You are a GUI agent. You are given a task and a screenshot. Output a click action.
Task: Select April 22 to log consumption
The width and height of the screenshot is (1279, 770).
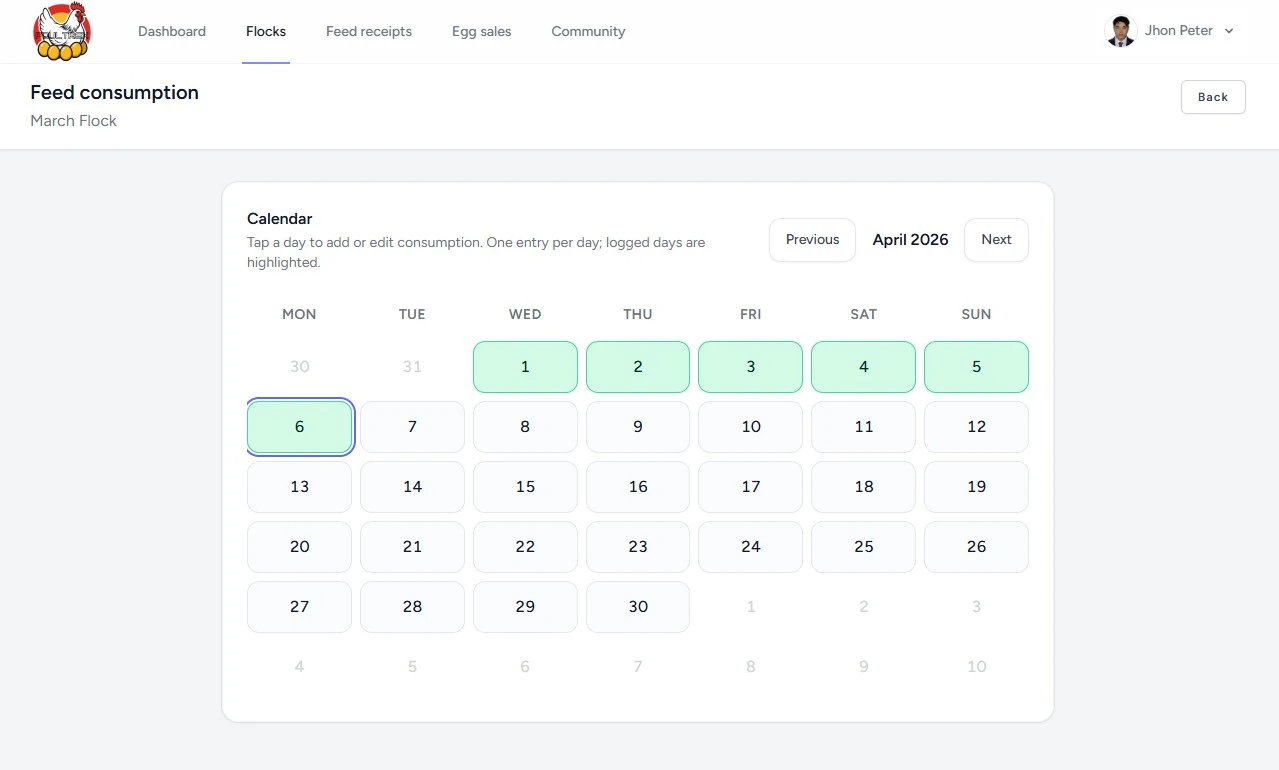click(x=524, y=547)
